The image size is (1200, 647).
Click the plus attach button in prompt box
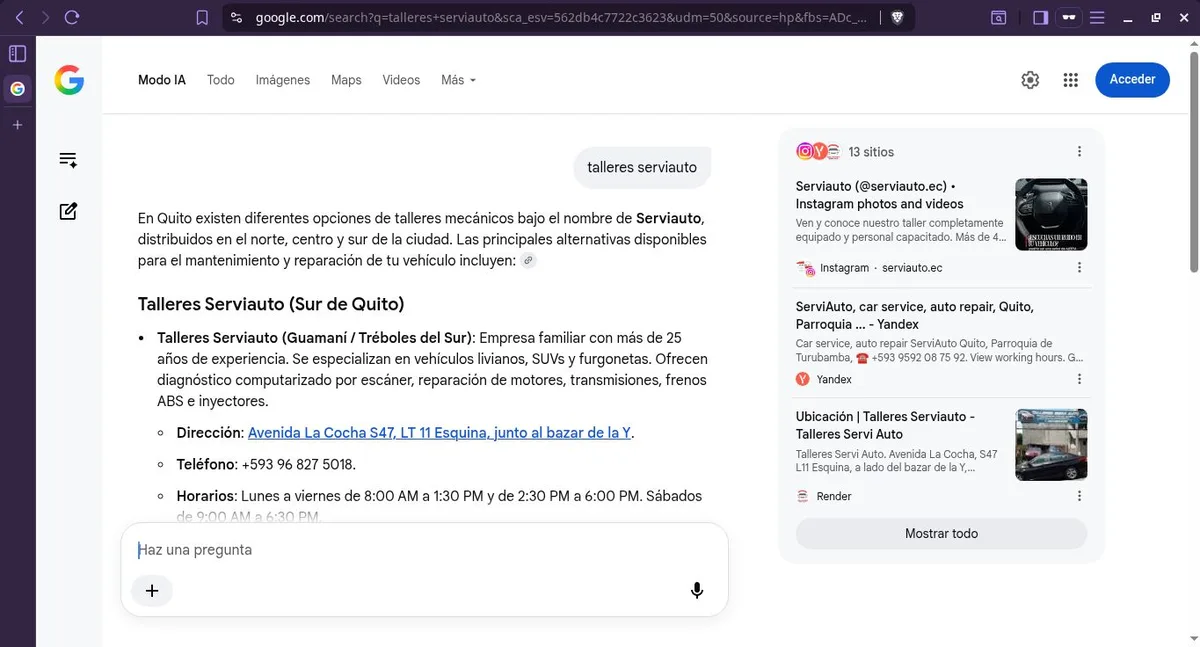coord(152,590)
